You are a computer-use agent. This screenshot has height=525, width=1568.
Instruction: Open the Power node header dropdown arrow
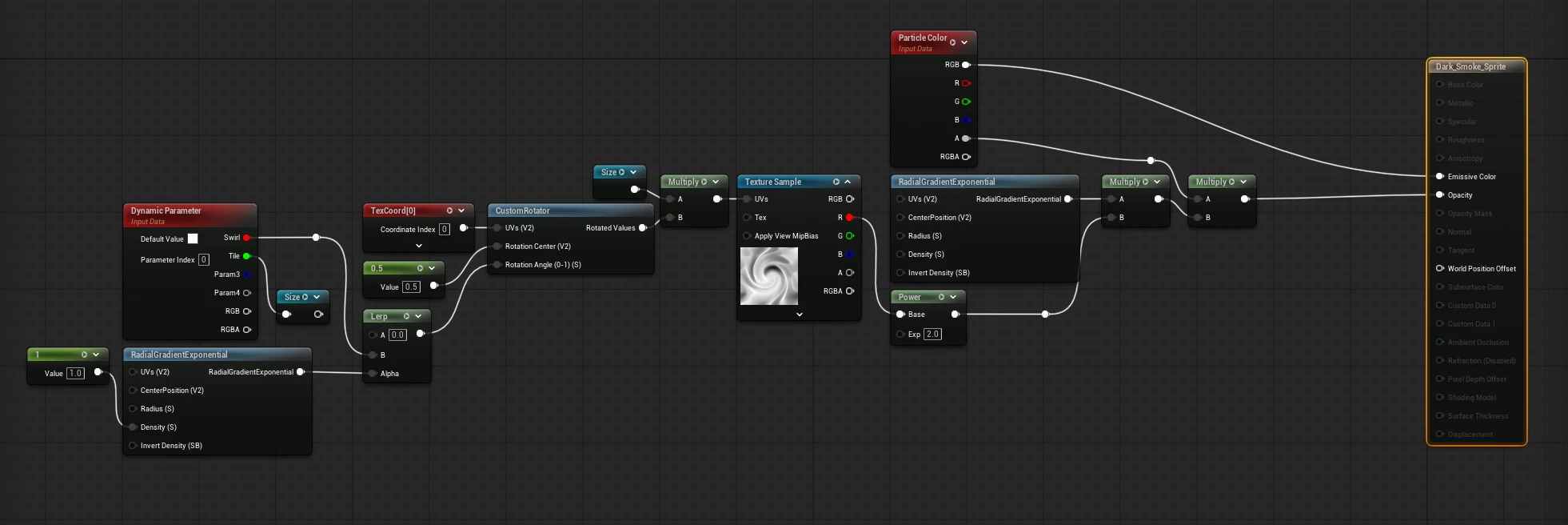[953, 297]
